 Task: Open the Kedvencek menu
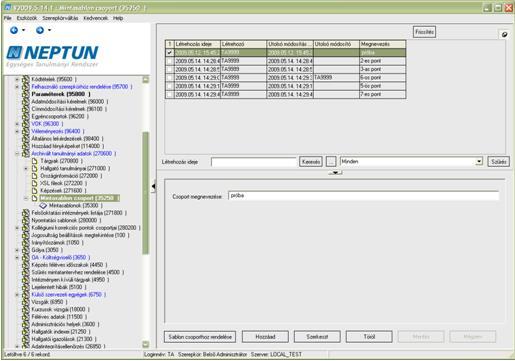(96, 18)
